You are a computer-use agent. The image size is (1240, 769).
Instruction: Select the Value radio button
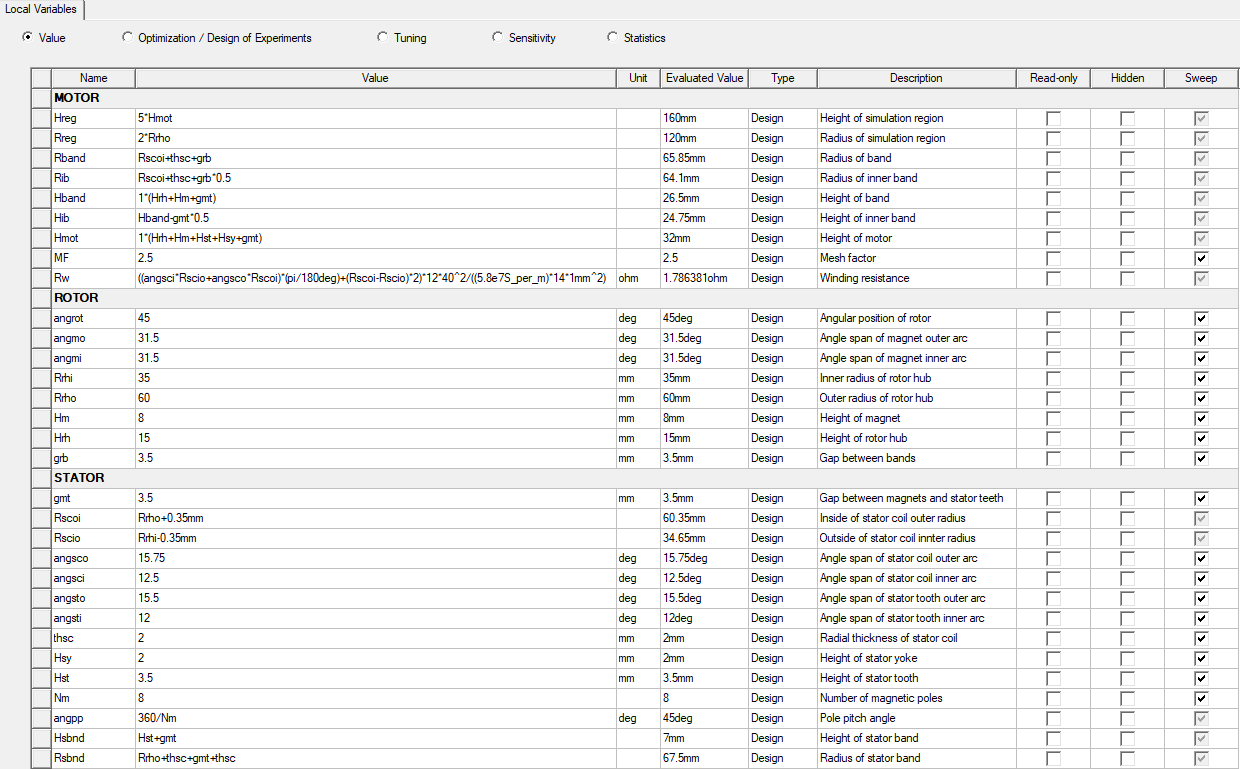pyautogui.click(x=27, y=38)
